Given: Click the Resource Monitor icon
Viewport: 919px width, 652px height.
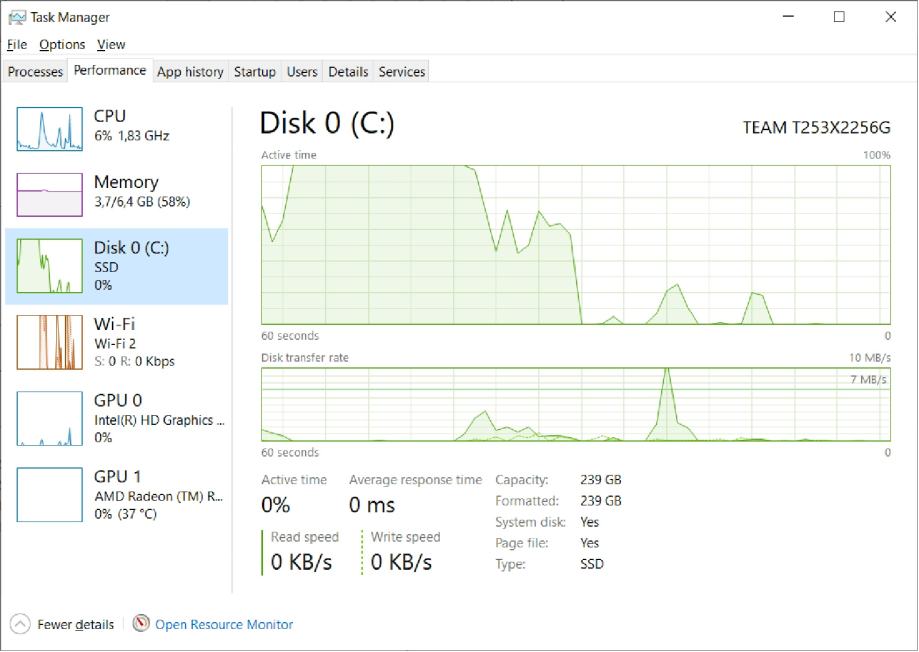Looking at the screenshot, I should pos(141,624).
